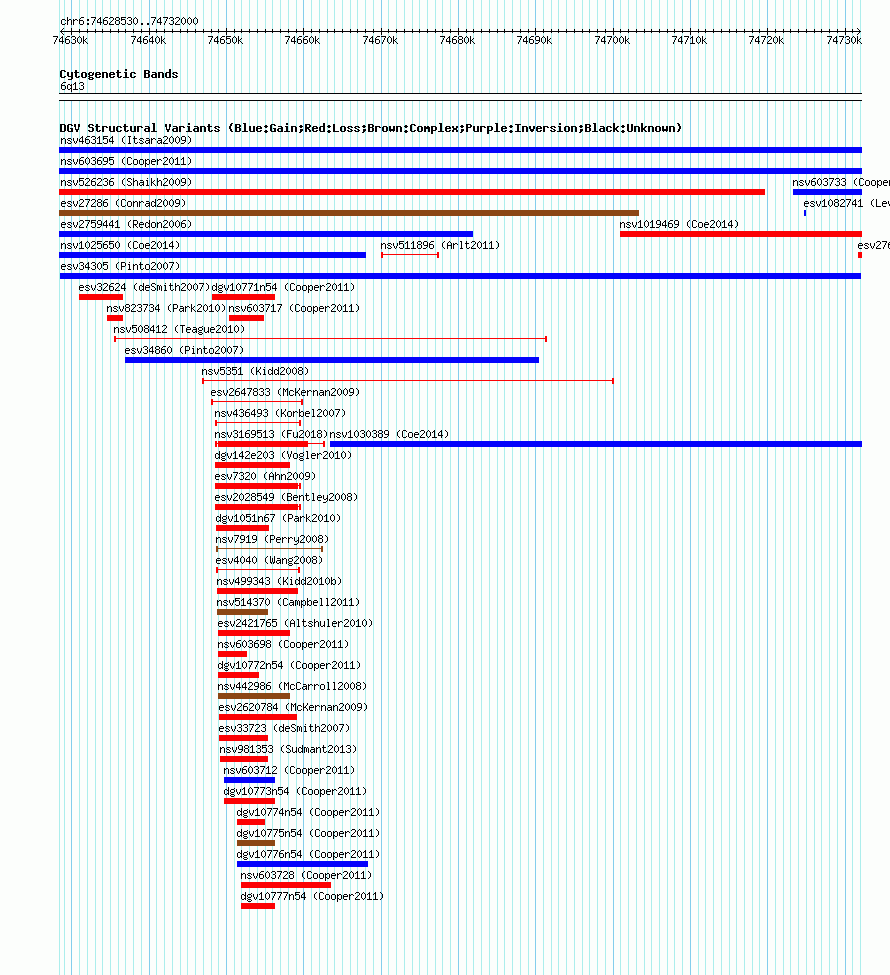Click nsv508412 (Teague2010) label

point(179,330)
